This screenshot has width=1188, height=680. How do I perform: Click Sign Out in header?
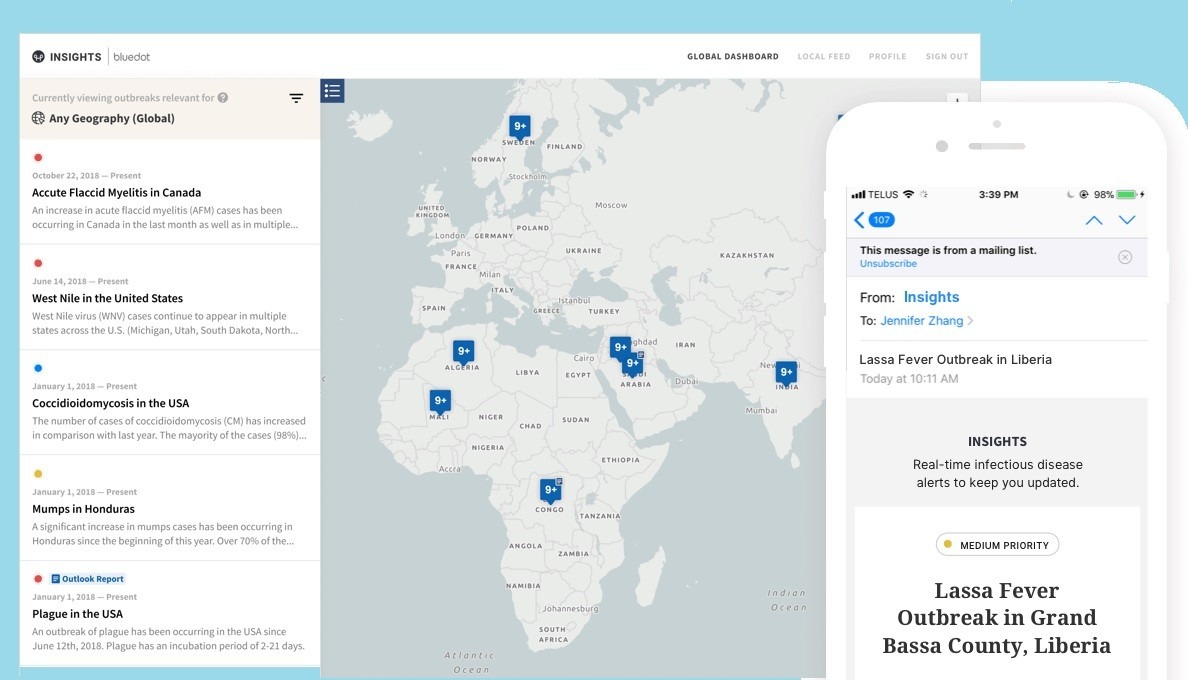pyautogui.click(x=946, y=57)
